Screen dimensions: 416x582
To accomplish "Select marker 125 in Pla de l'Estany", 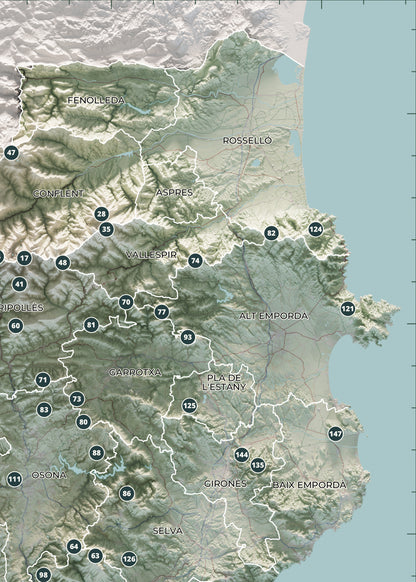I will pos(189,405).
